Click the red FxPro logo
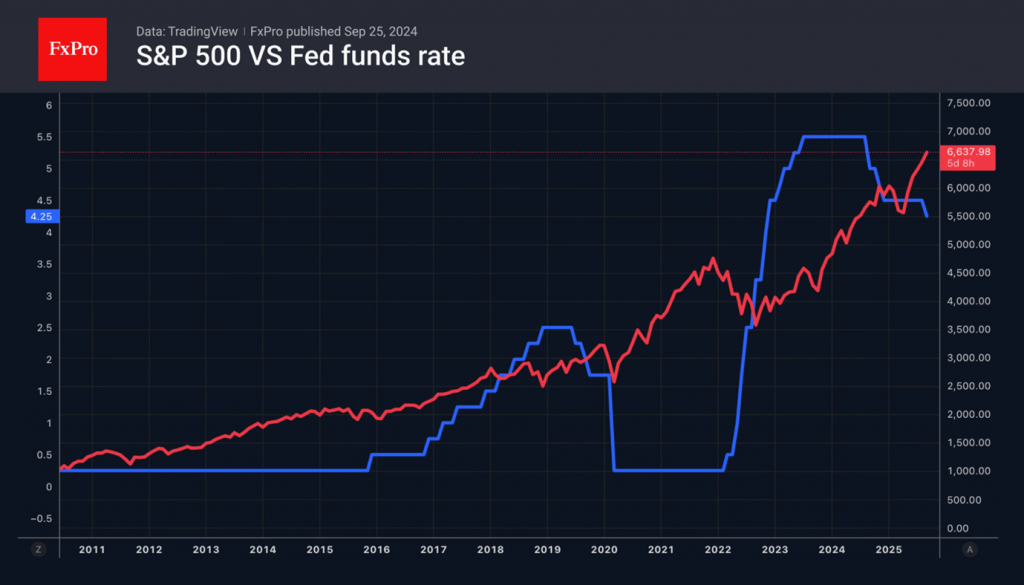Viewport: 1024px width, 585px height. point(72,47)
